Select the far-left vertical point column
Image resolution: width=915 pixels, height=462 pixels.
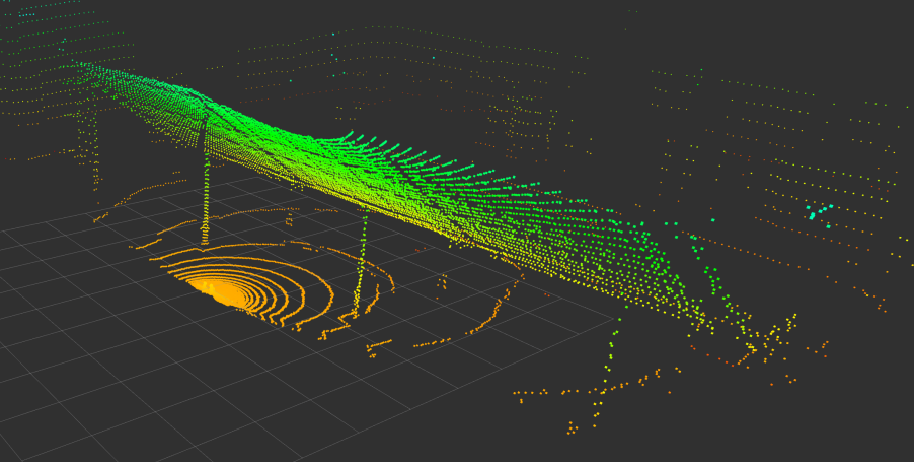coord(94,150)
